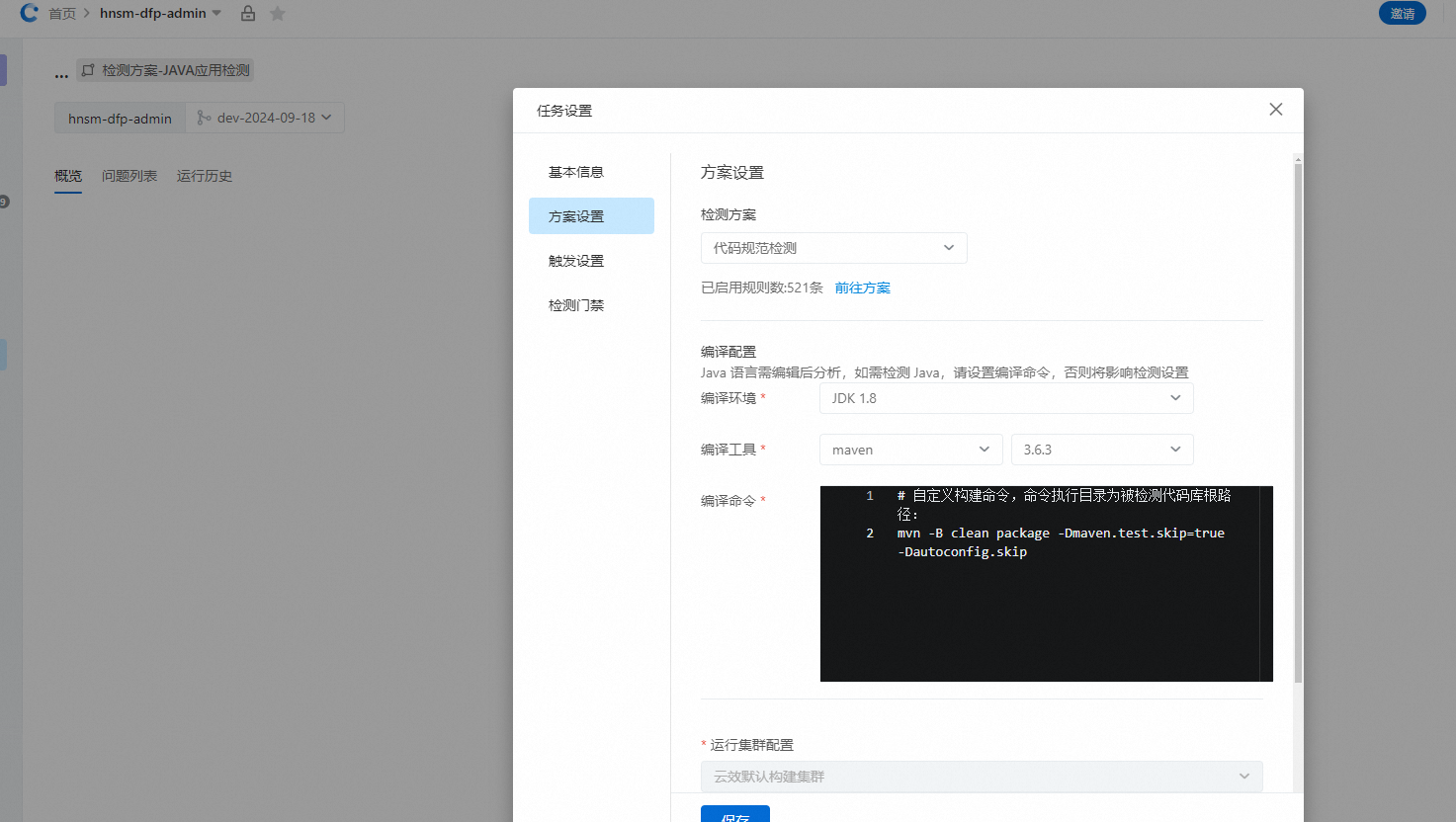Close the 任务设置 dialog
The height and width of the screenshot is (822, 1456).
point(1276,110)
